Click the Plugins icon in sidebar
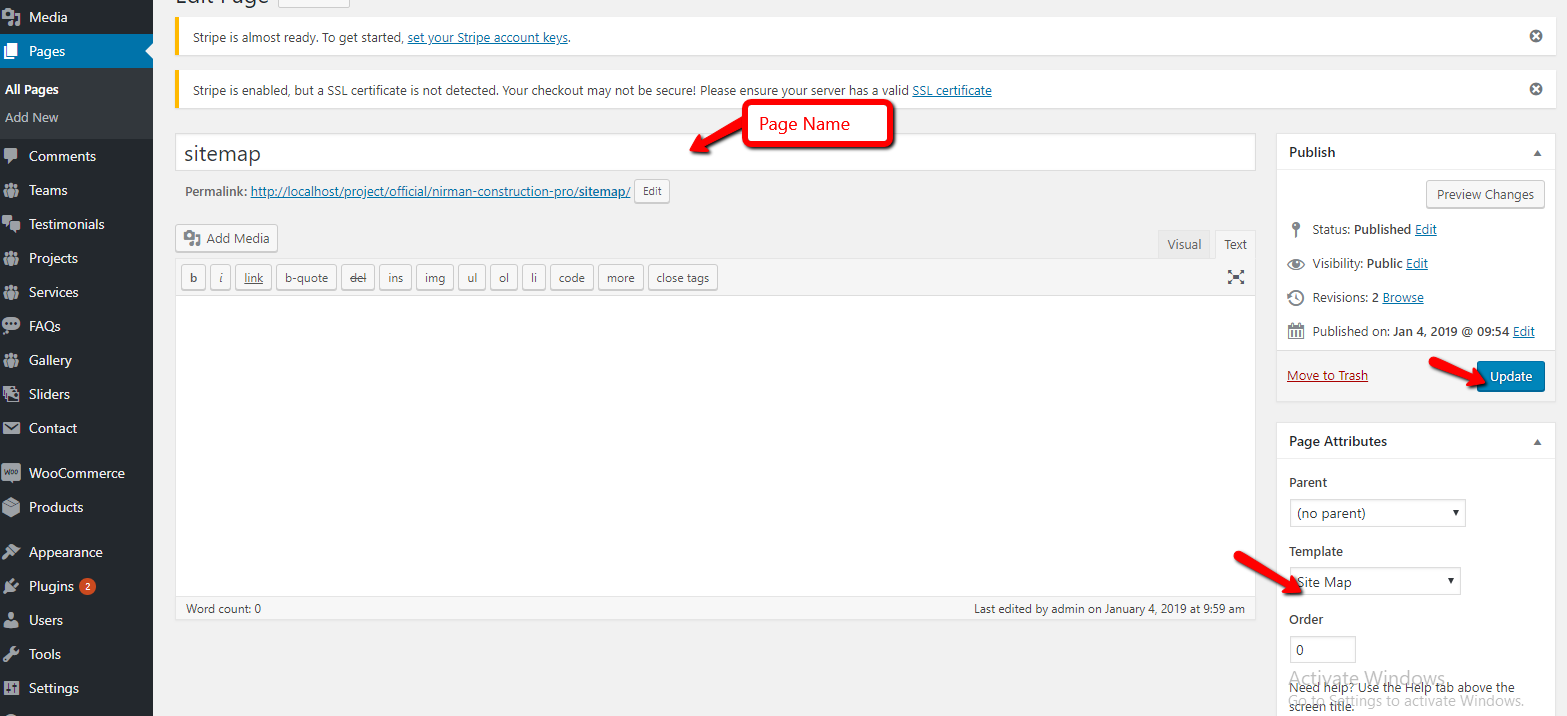Image resolution: width=1567 pixels, height=716 pixels. (x=12, y=586)
